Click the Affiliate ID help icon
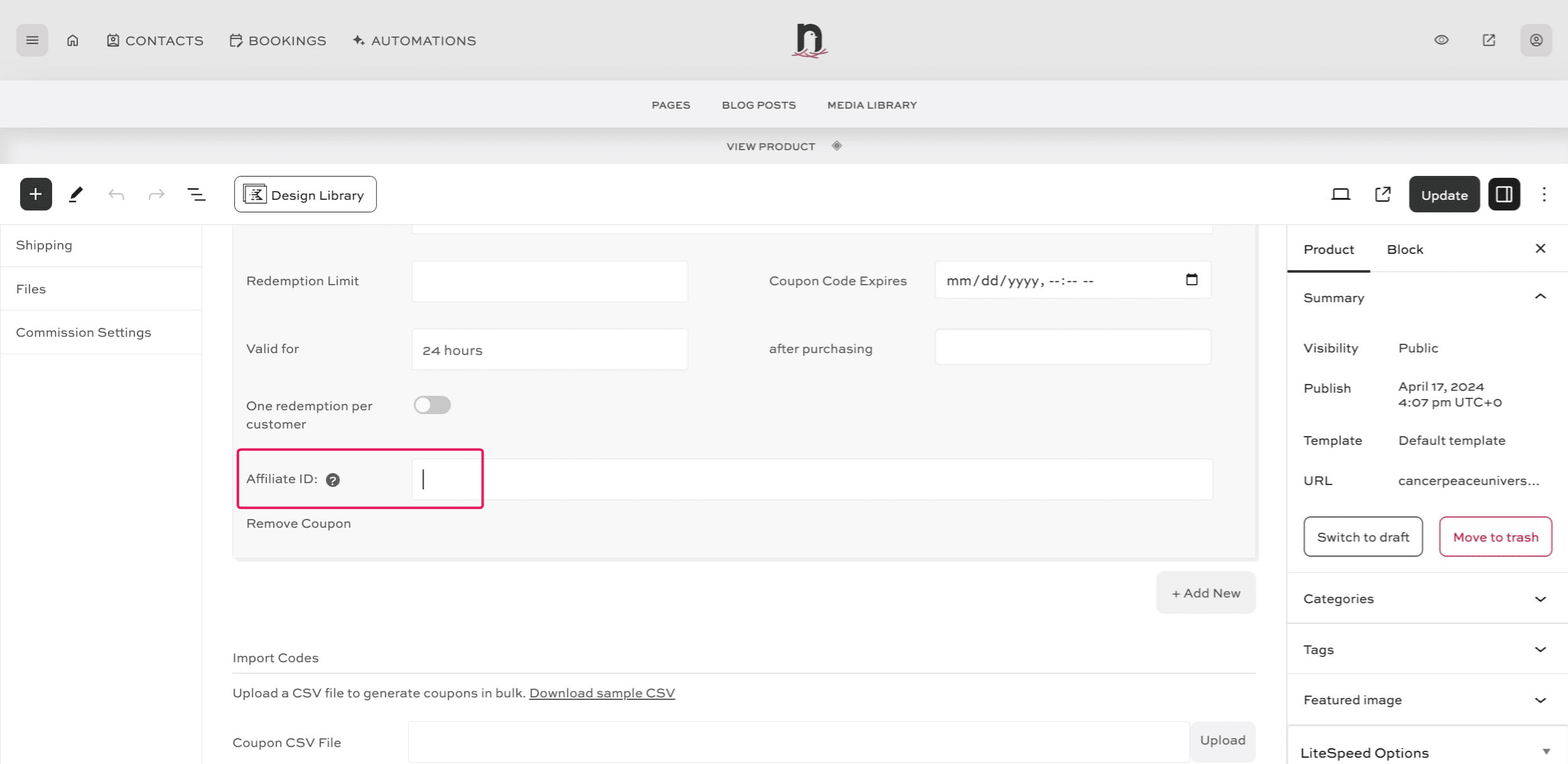The image size is (1568, 764). point(333,479)
